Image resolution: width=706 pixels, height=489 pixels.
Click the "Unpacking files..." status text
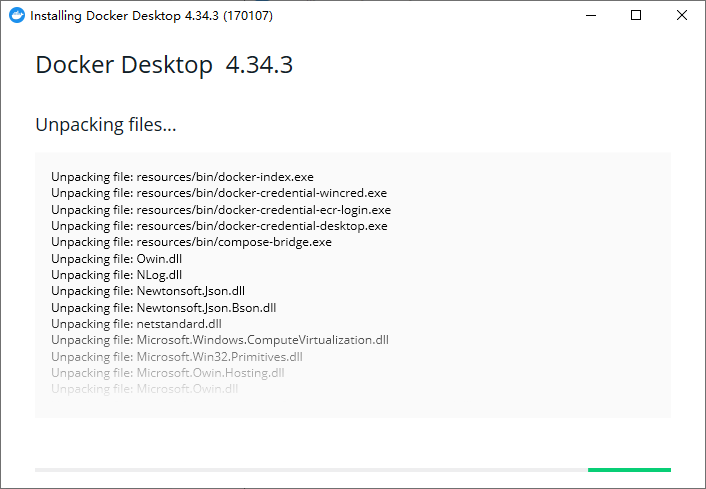click(x=106, y=125)
